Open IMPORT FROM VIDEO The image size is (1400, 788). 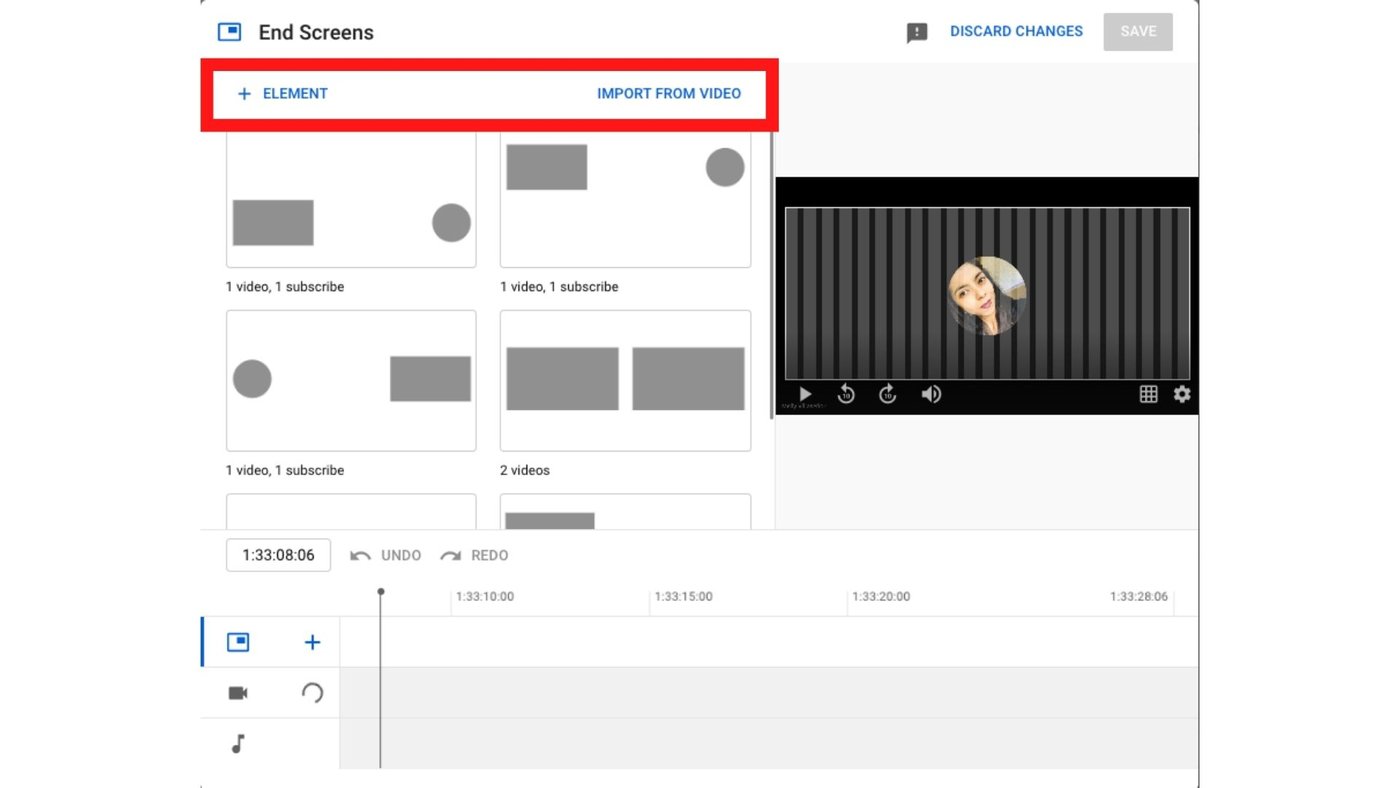click(x=669, y=93)
